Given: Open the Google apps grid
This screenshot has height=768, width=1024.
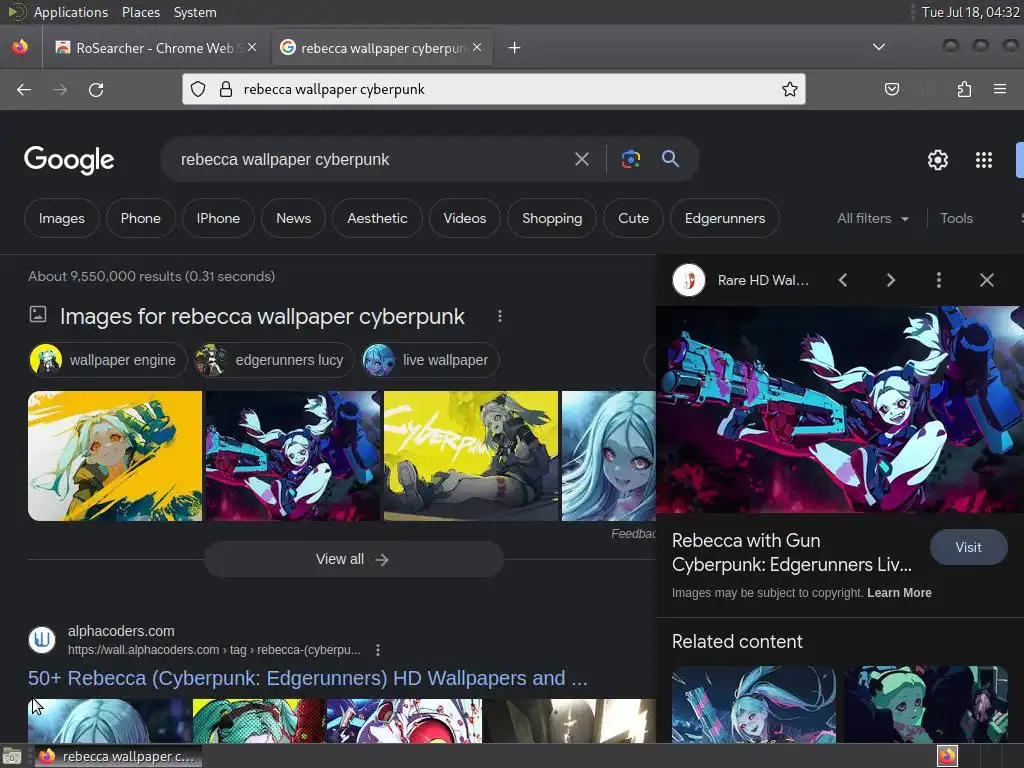Looking at the screenshot, I should 984,160.
